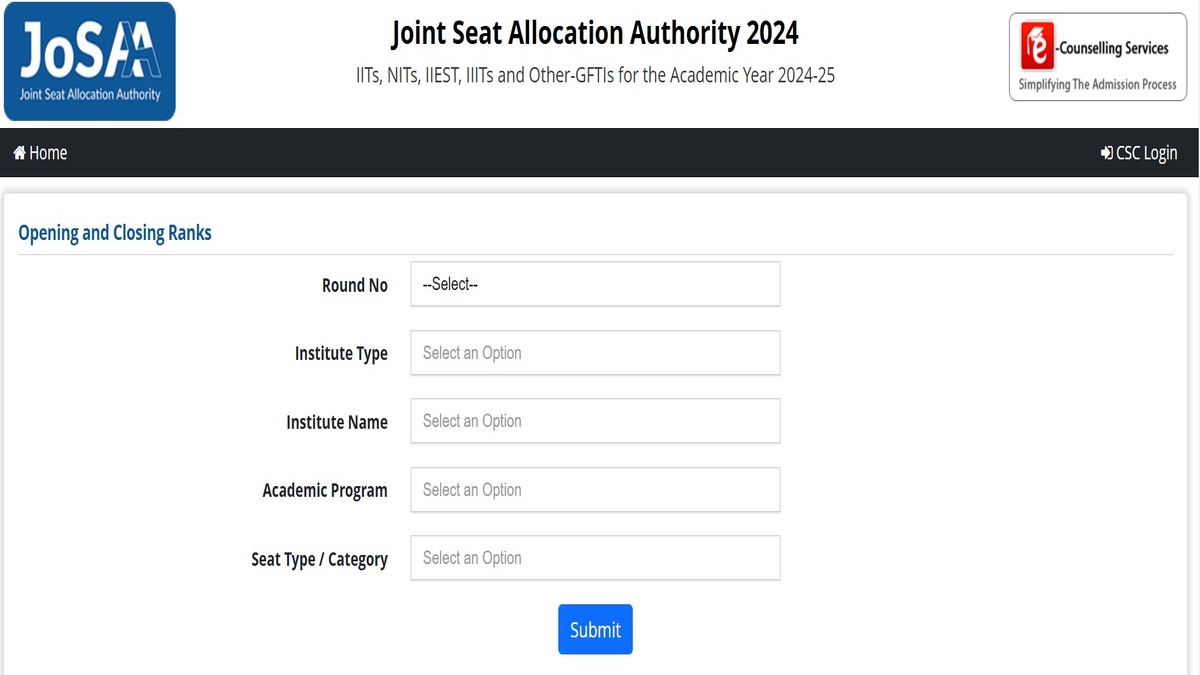
Task: Open the Seat Type / Category selector
Action: (x=595, y=558)
